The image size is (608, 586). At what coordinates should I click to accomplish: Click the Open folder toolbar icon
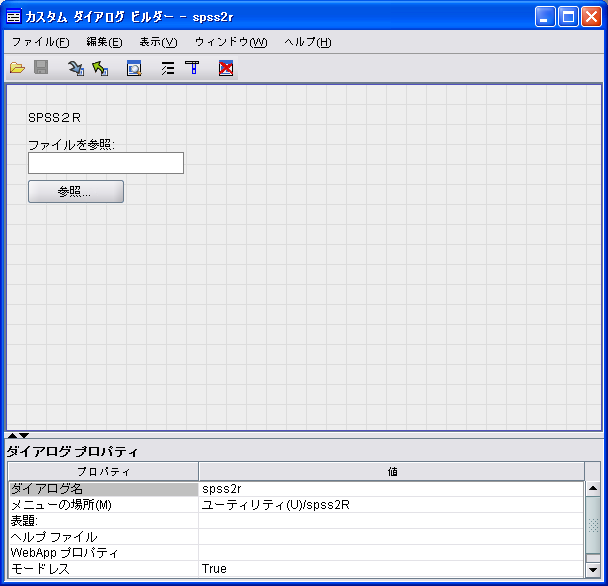(17, 68)
